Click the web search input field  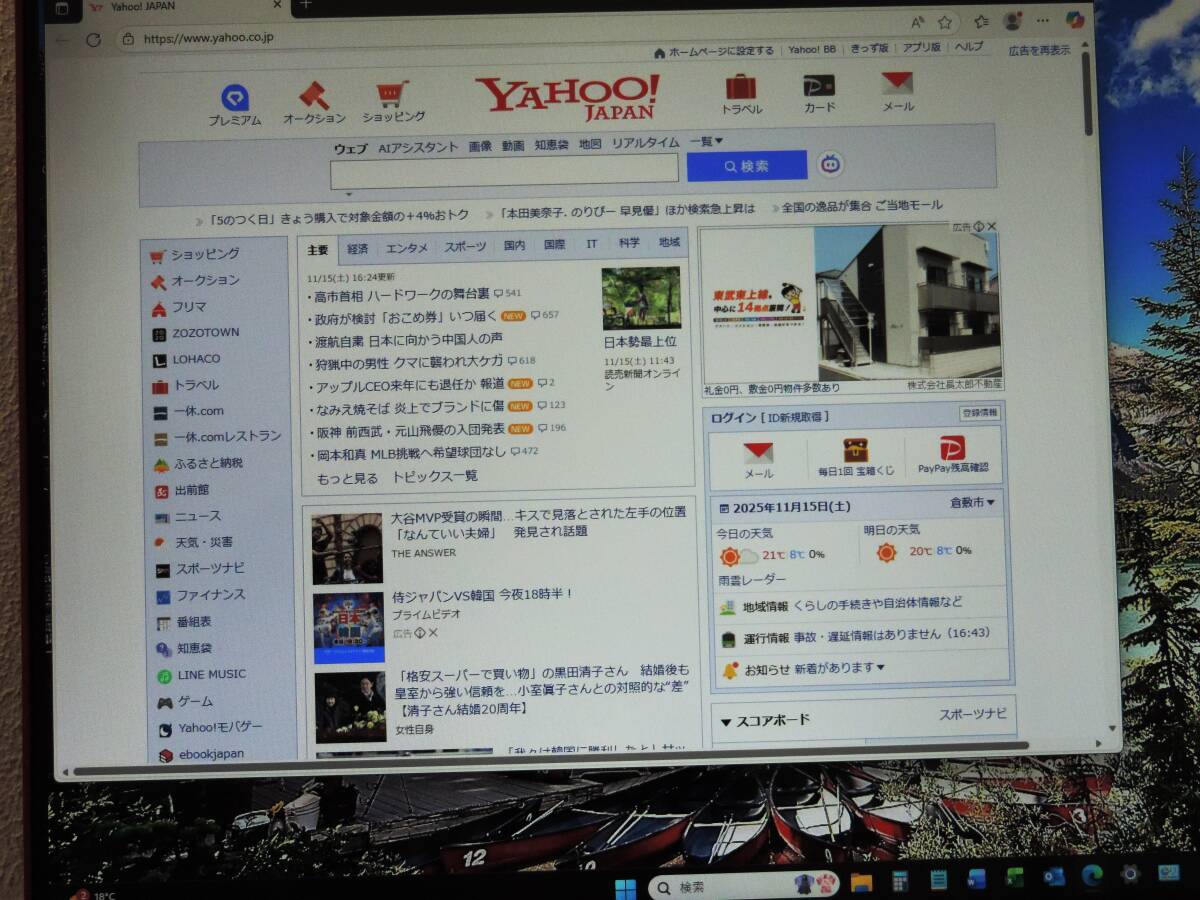(504, 170)
